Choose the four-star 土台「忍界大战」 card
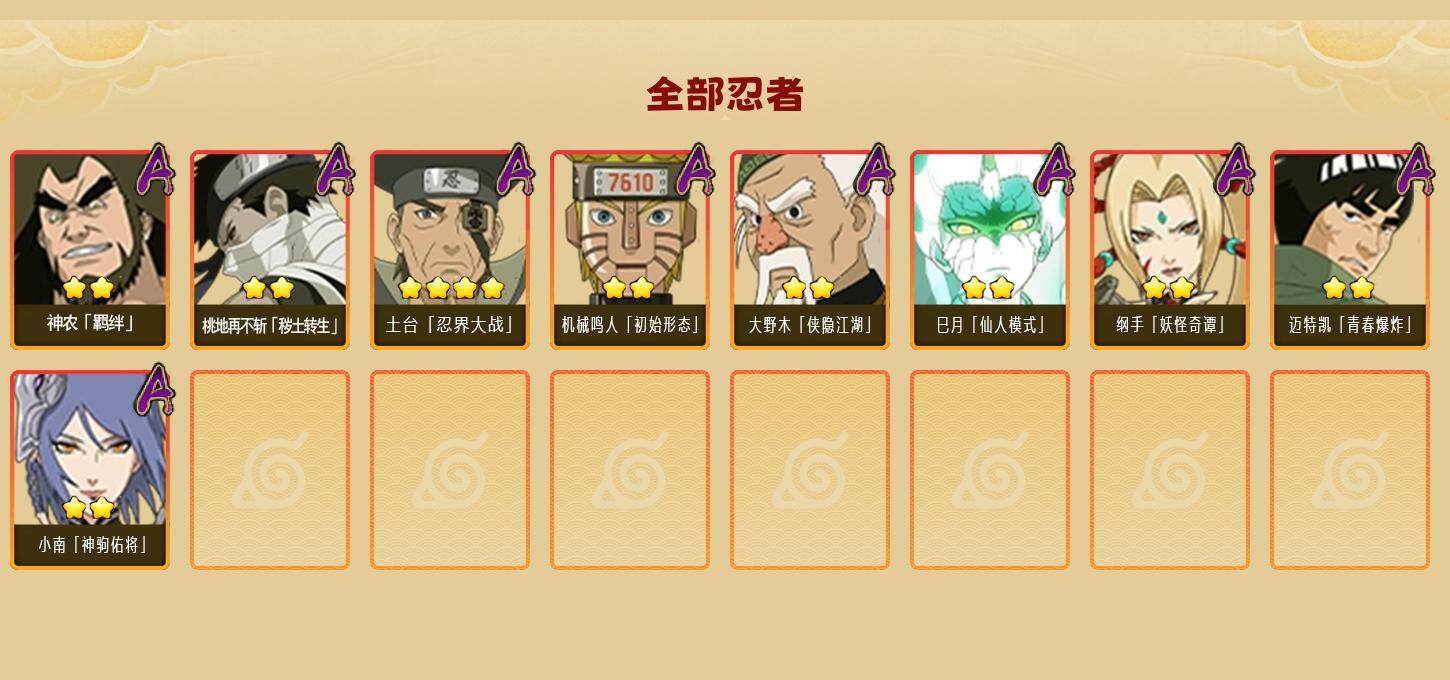Screen dimensions: 1450x680 click(x=450, y=249)
